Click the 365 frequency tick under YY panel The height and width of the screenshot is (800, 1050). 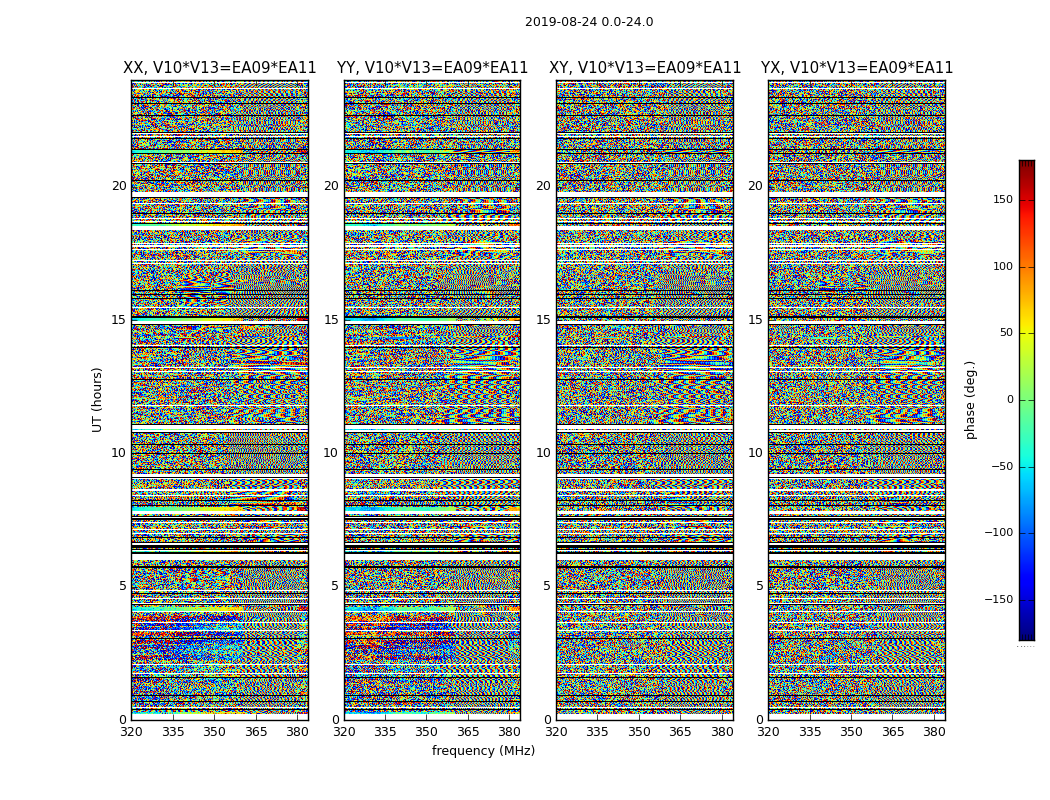[x=468, y=732]
